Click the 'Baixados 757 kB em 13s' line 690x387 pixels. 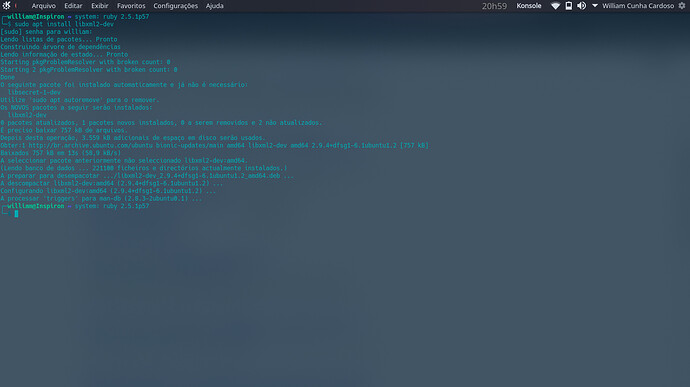click(x=61, y=153)
